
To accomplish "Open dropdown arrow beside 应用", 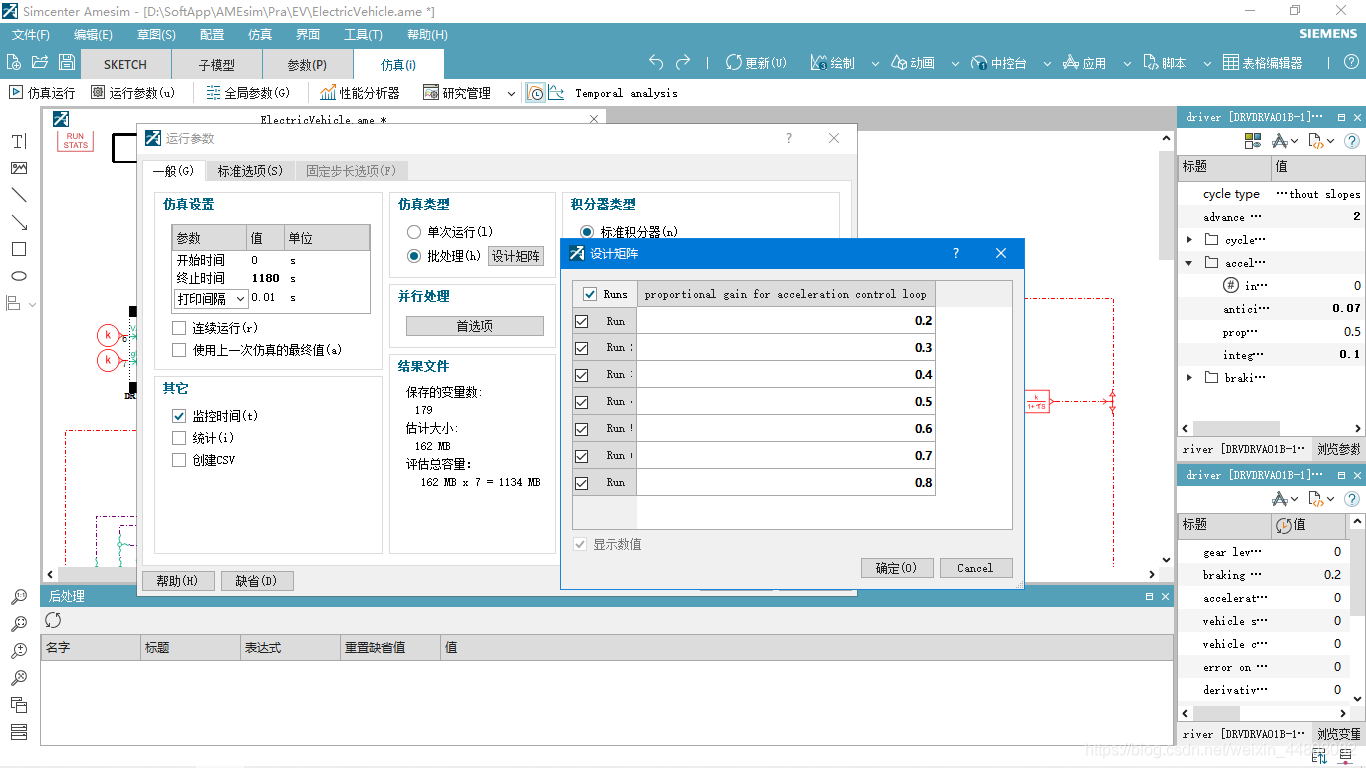I will [1126, 64].
